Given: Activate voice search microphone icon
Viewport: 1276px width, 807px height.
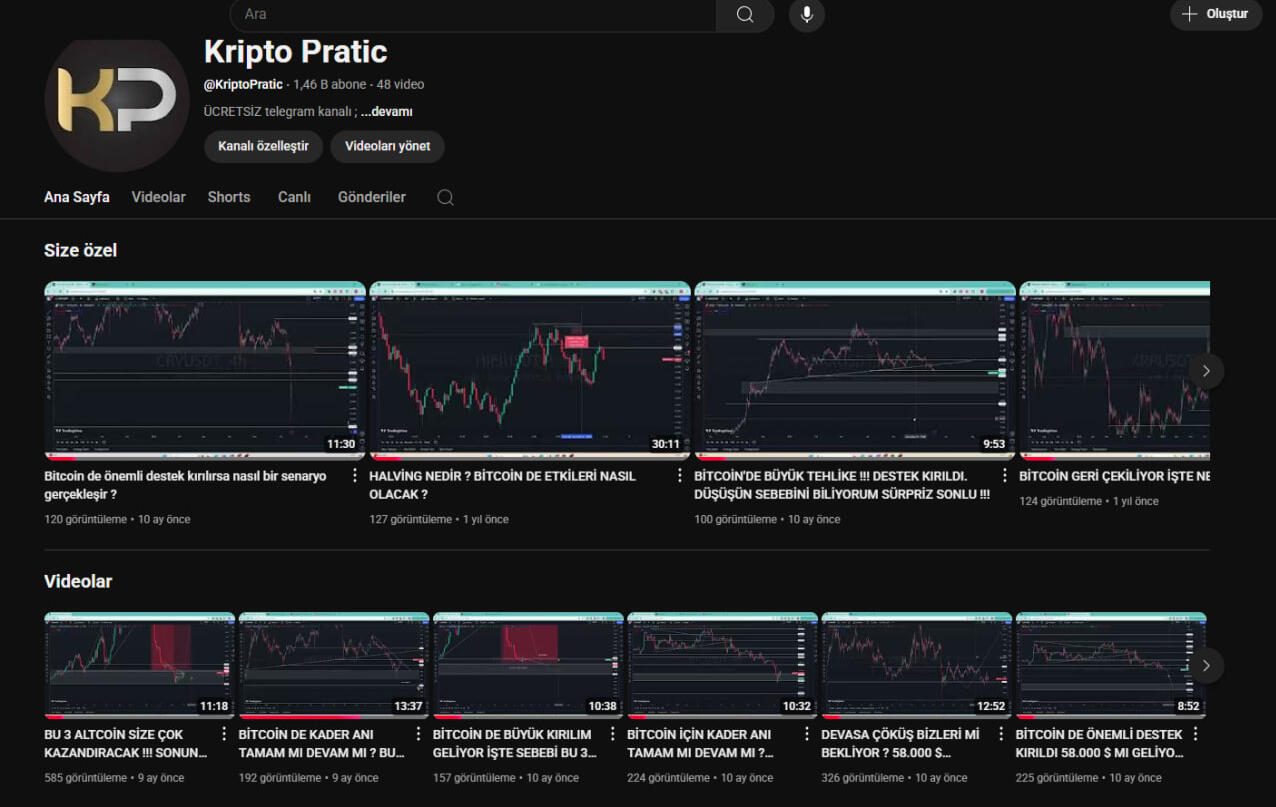Looking at the screenshot, I should click(806, 14).
